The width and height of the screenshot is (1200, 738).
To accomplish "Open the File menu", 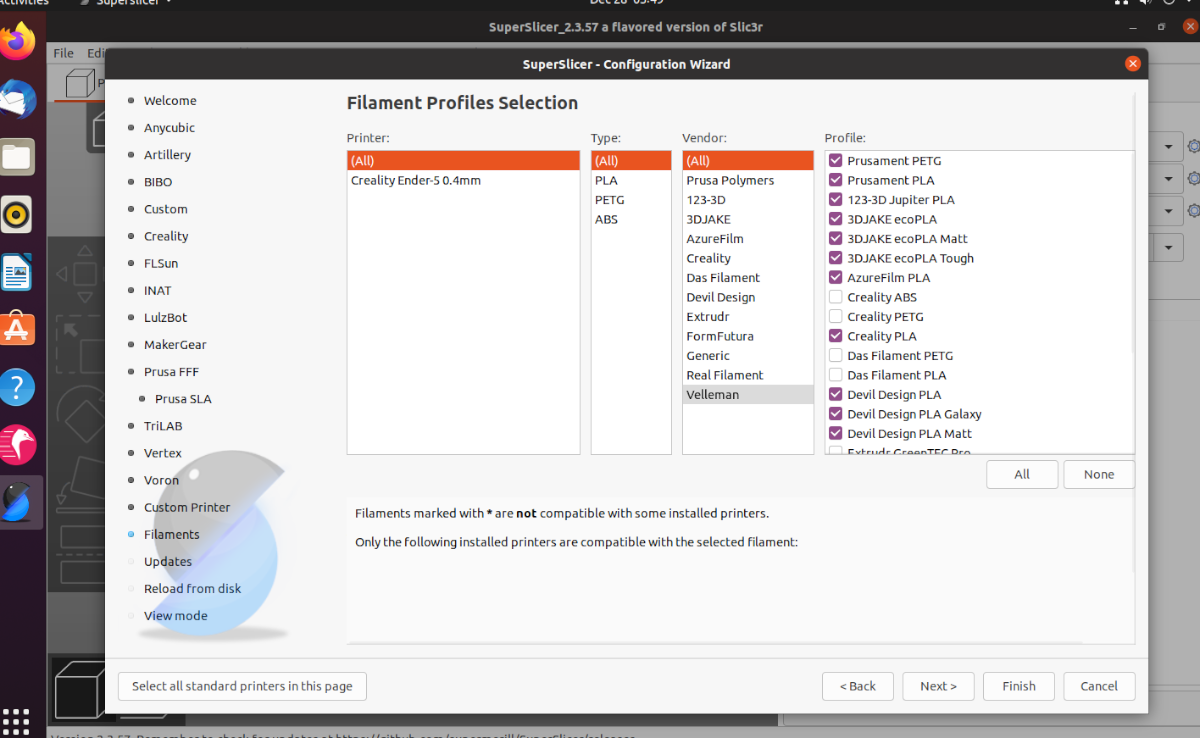I will coord(63,53).
